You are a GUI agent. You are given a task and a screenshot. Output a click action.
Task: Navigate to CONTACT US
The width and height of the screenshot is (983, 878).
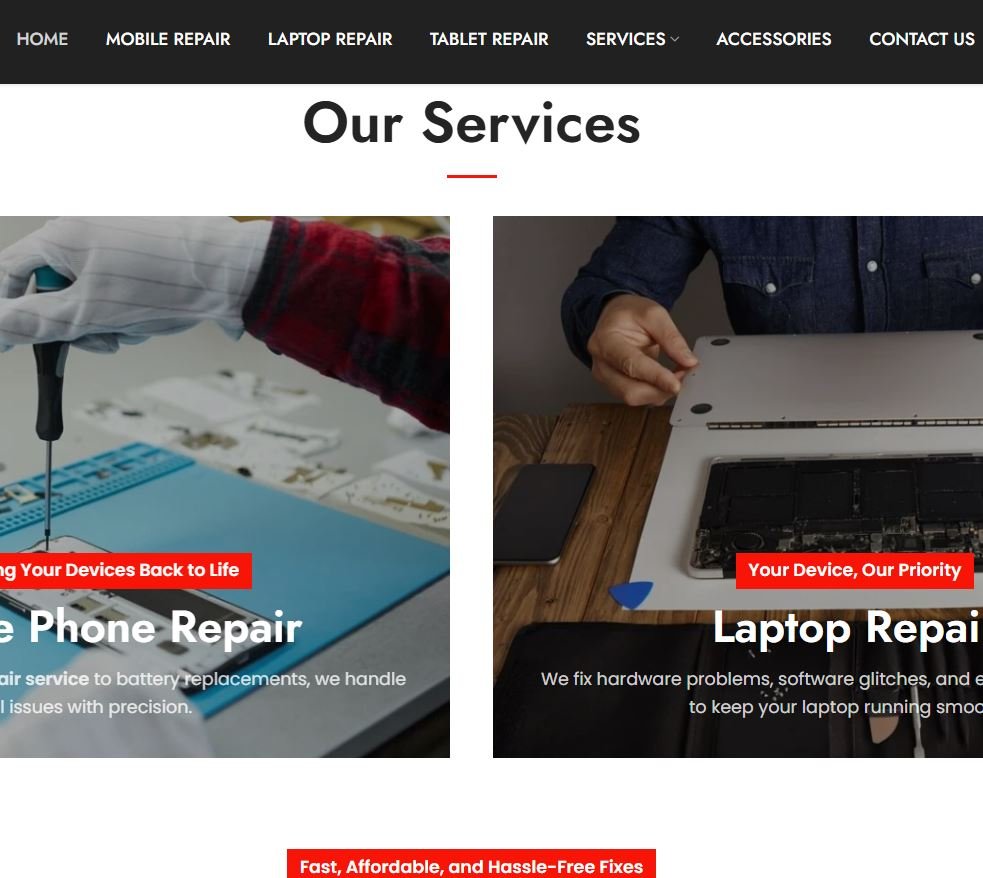click(922, 39)
